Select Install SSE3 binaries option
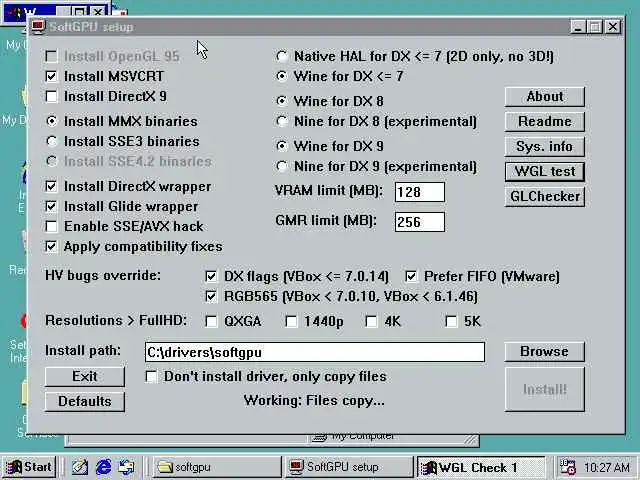Image resolution: width=640 pixels, height=480 pixels. [x=51, y=141]
